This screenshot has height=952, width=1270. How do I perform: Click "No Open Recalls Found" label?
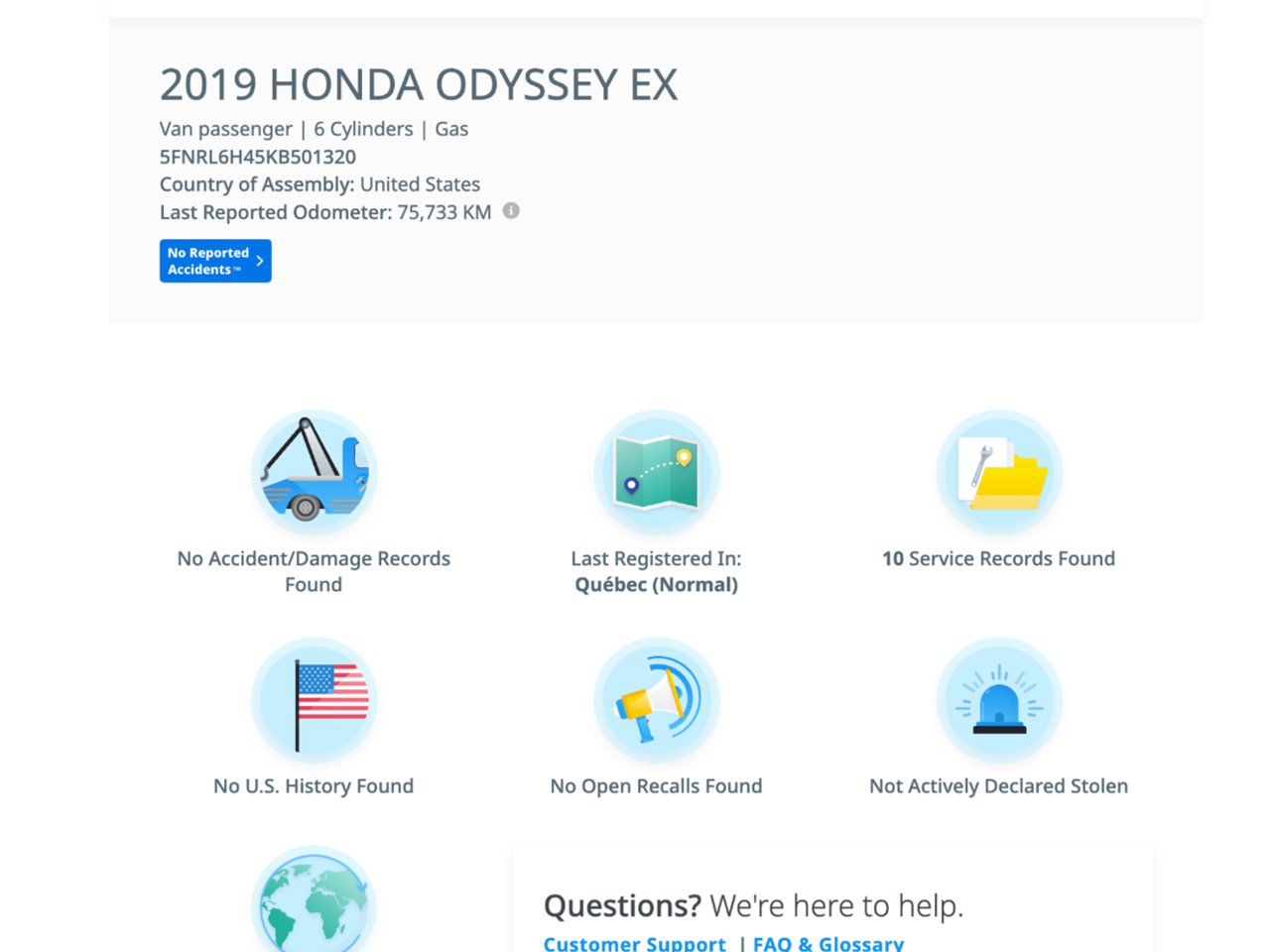coord(656,786)
